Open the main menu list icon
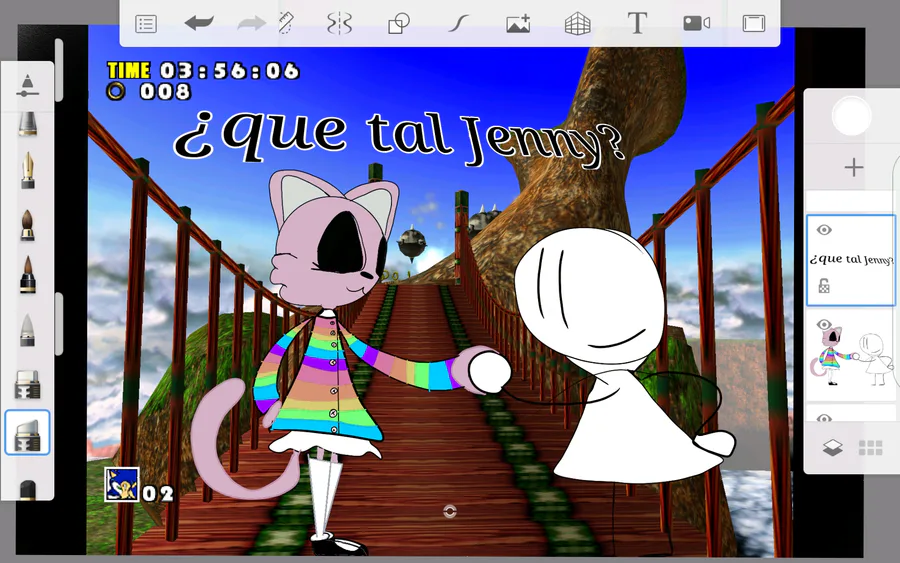This screenshot has height=563, width=900. tap(146, 24)
